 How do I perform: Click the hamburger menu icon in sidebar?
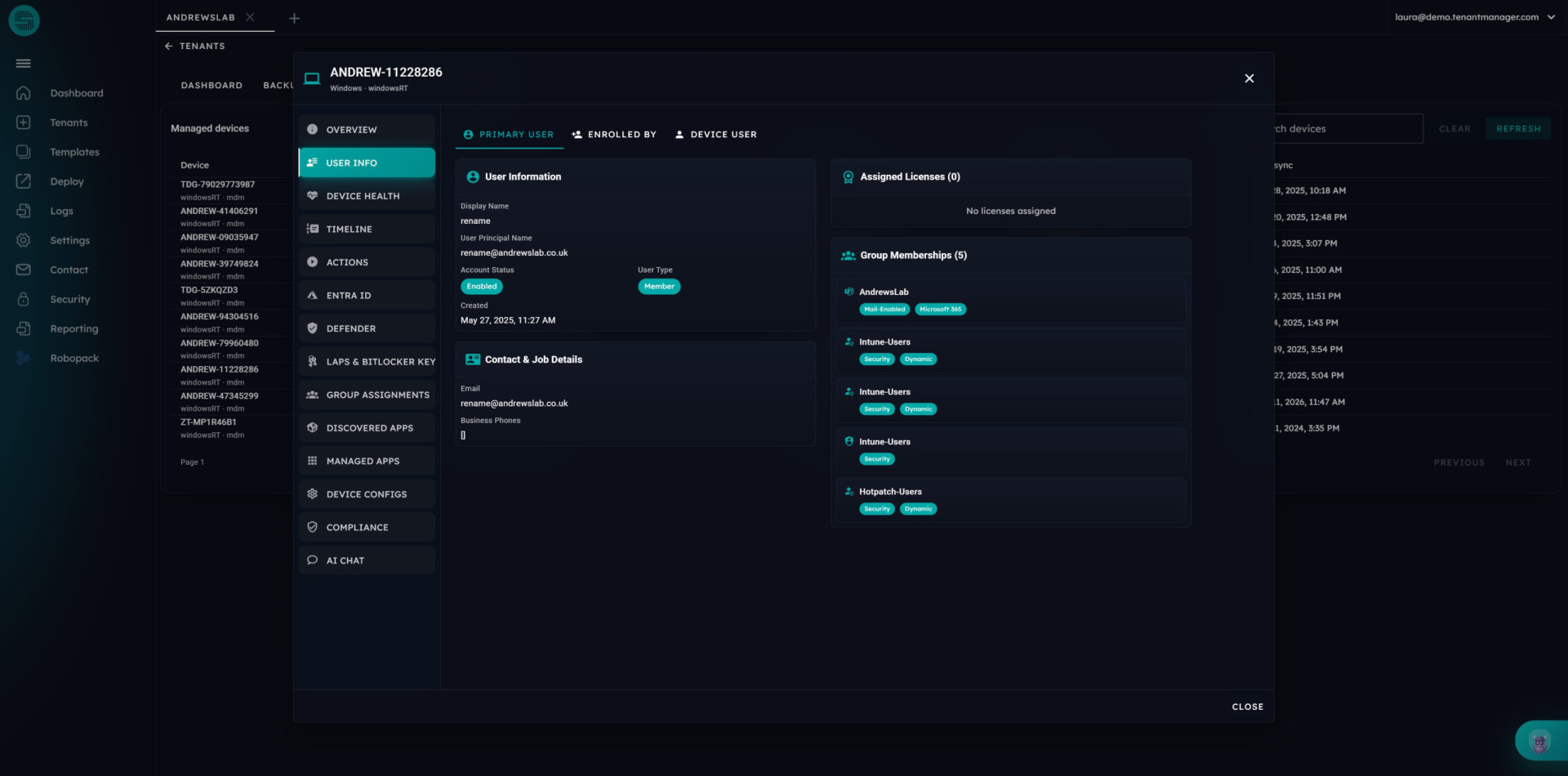tap(23, 64)
